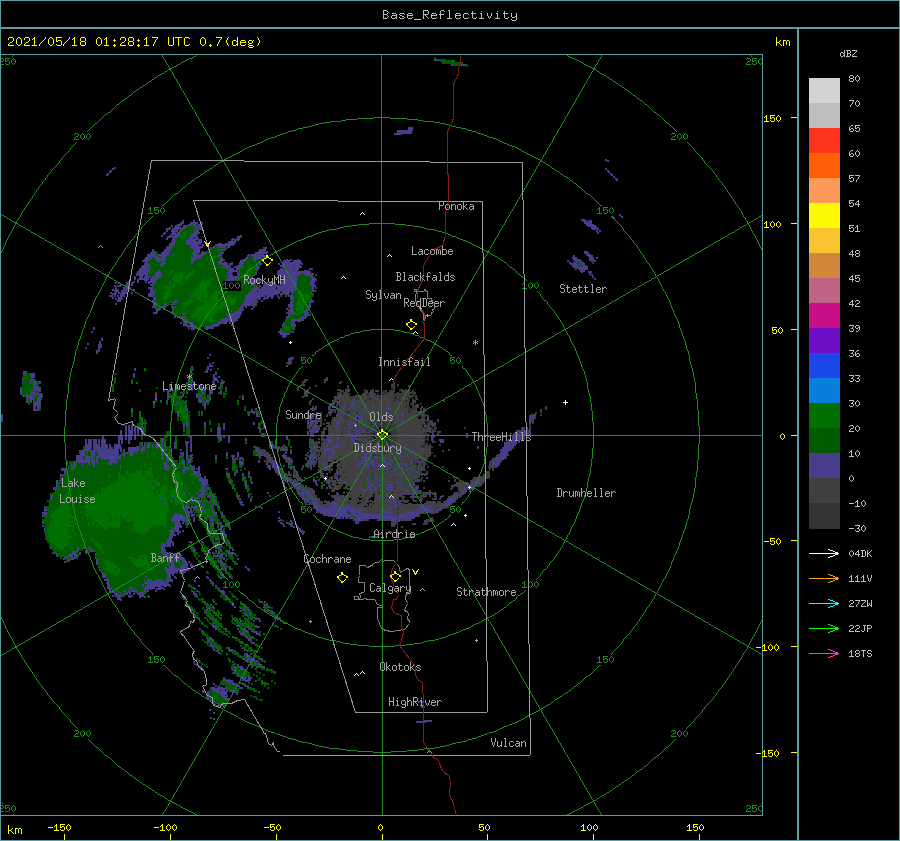Select the yellow diamond marker below Cochrane
The height and width of the screenshot is (841, 900).
pyautogui.click(x=342, y=578)
